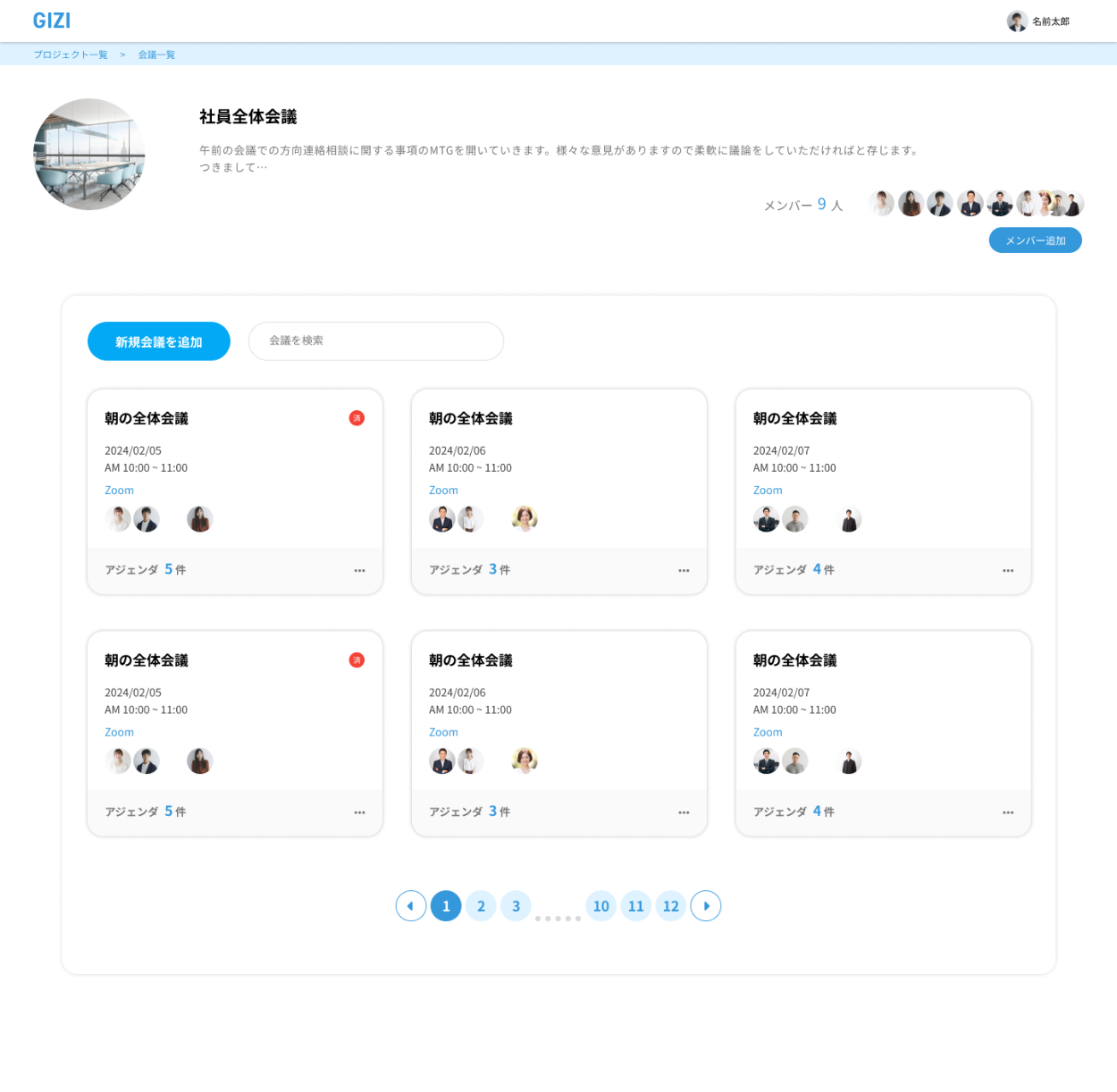Jump to page 12 in pagination

coord(671,906)
